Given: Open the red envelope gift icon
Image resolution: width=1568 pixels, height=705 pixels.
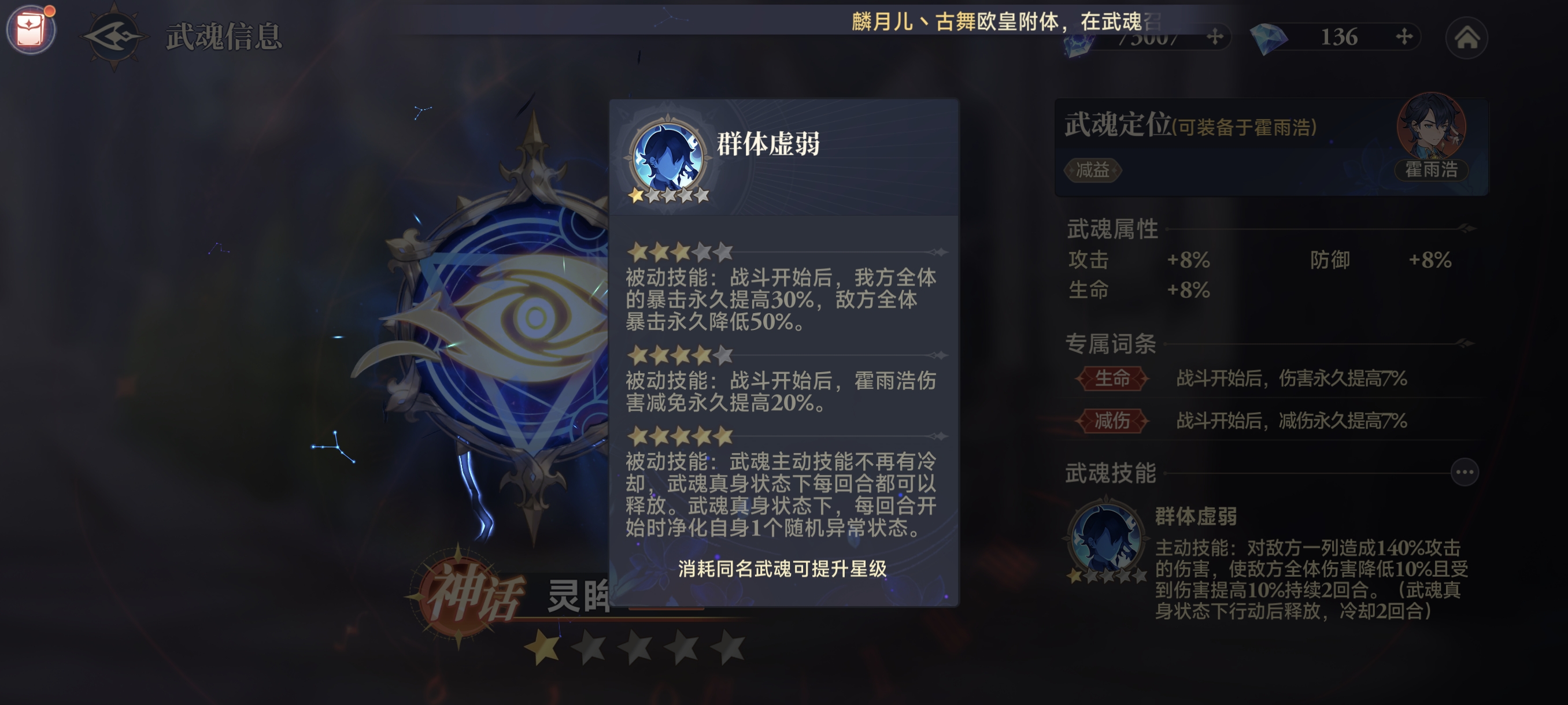Looking at the screenshot, I should [x=31, y=30].
